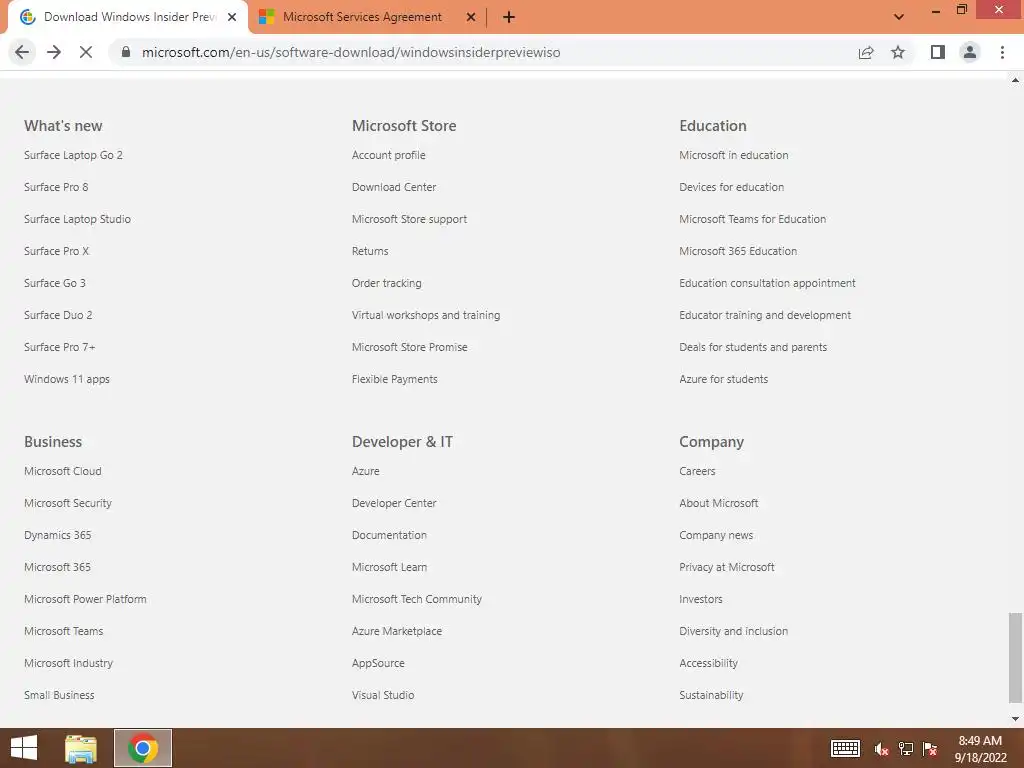Viewport: 1024px width, 768px height.
Task: Open the Chrome three-dot menu
Action: 1002,52
